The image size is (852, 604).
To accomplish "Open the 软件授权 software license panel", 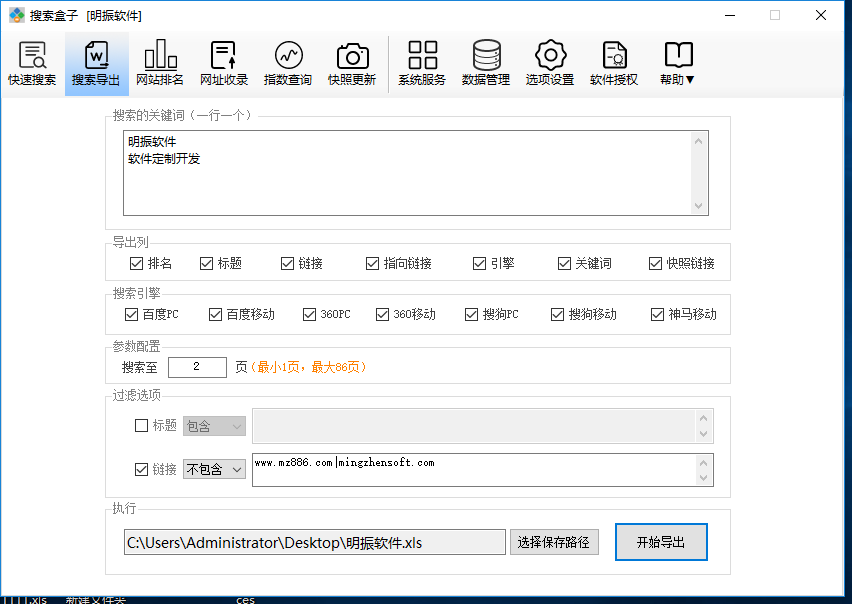I will pos(613,63).
